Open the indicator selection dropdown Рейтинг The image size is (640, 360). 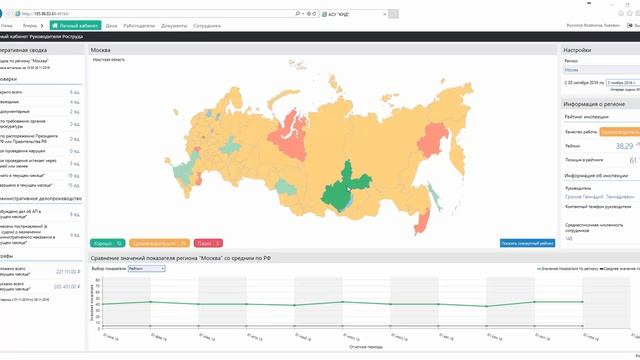coord(147,269)
